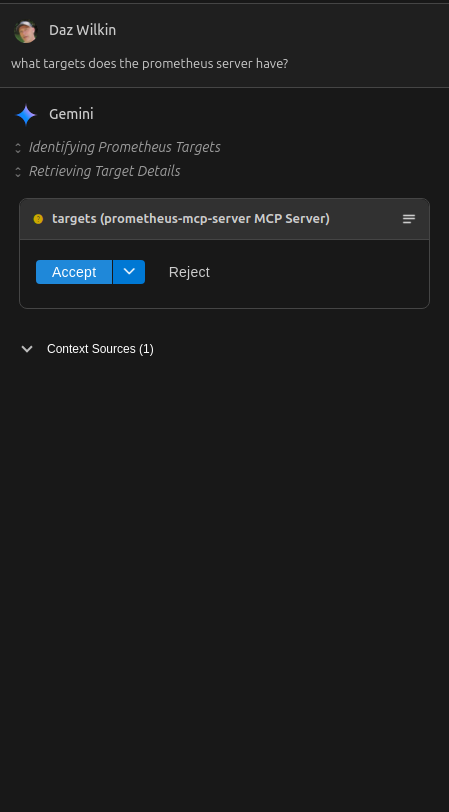Click the Gemini sparkle logo icon
Image resolution: width=449 pixels, height=812 pixels.
point(26,114)
